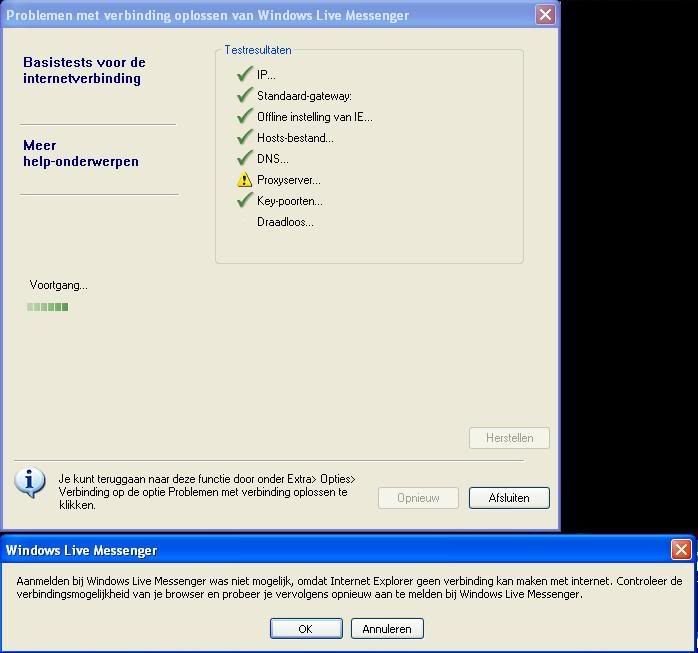This screenshot has width=698, height=653.
Task: Open Meer help-onderwerpen link
Action: coord(80,153)
